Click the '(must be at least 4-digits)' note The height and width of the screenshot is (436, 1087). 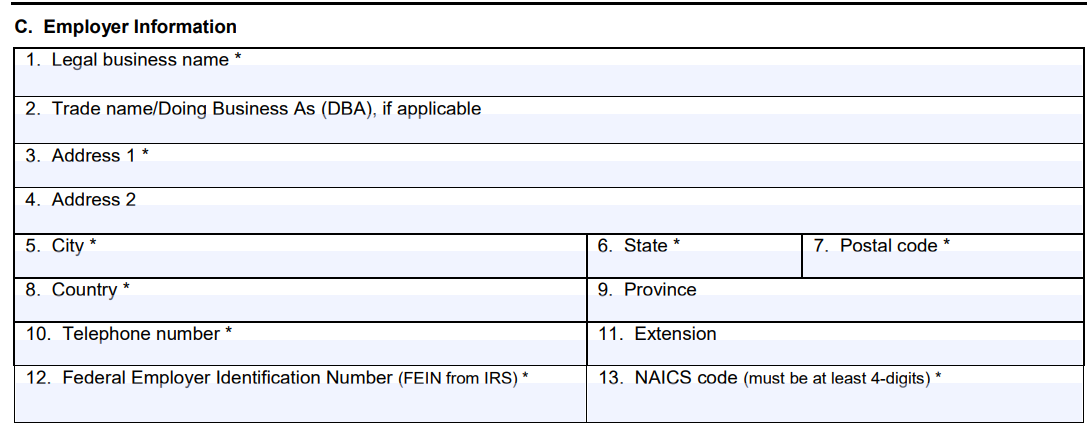point(837,379)
